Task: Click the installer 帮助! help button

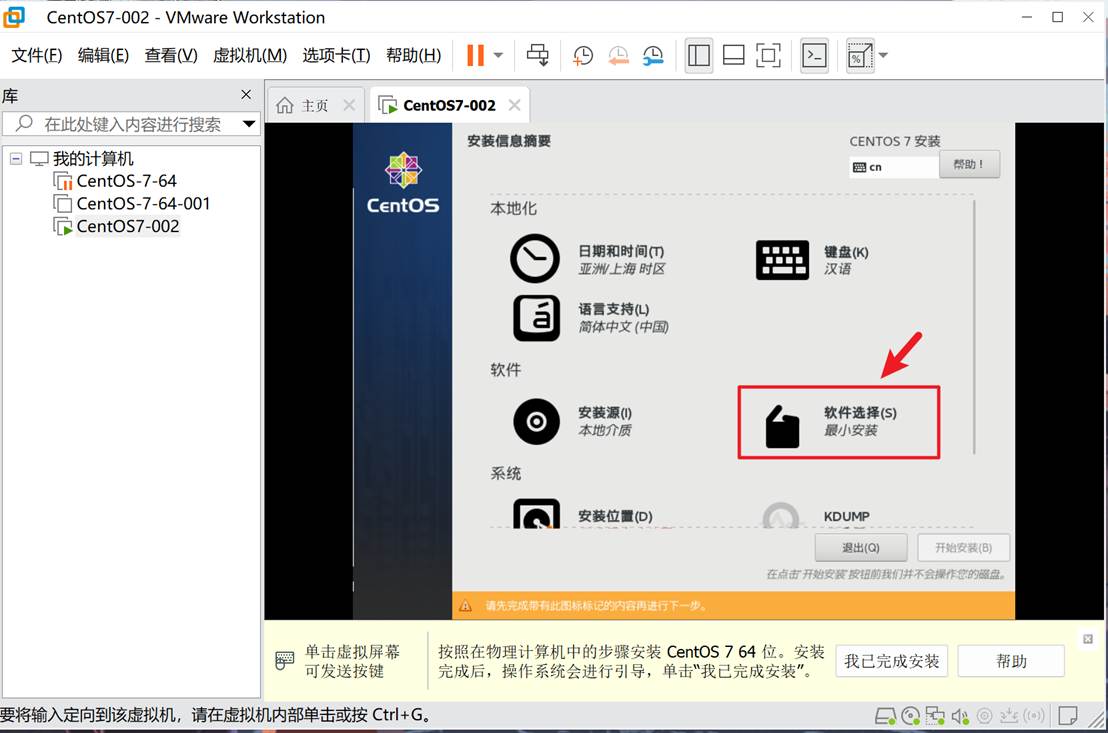Action: pyautogui.click(x=969, y=164)
